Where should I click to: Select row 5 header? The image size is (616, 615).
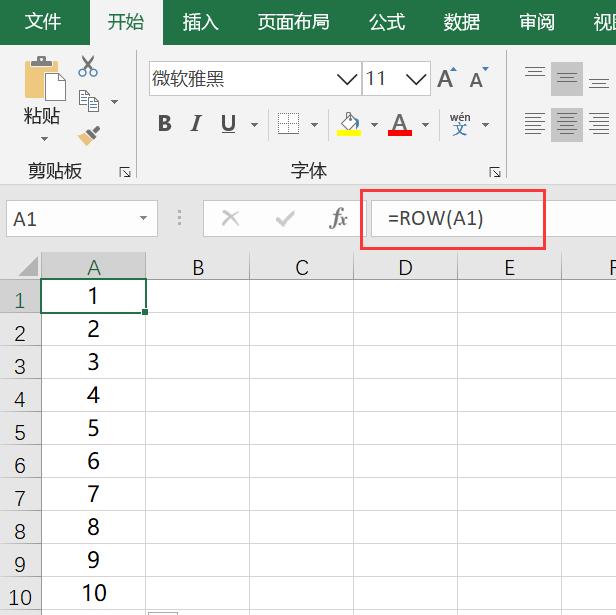pos(20,429)
